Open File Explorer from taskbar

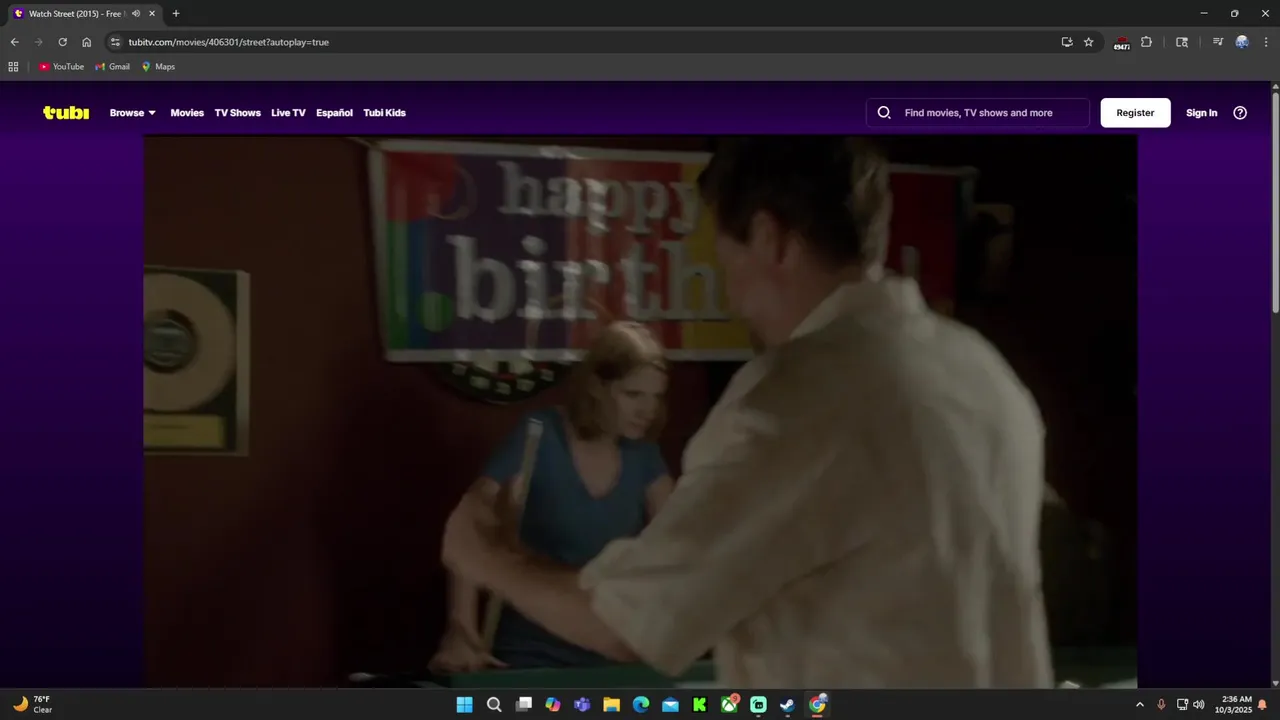pos(611,705)
